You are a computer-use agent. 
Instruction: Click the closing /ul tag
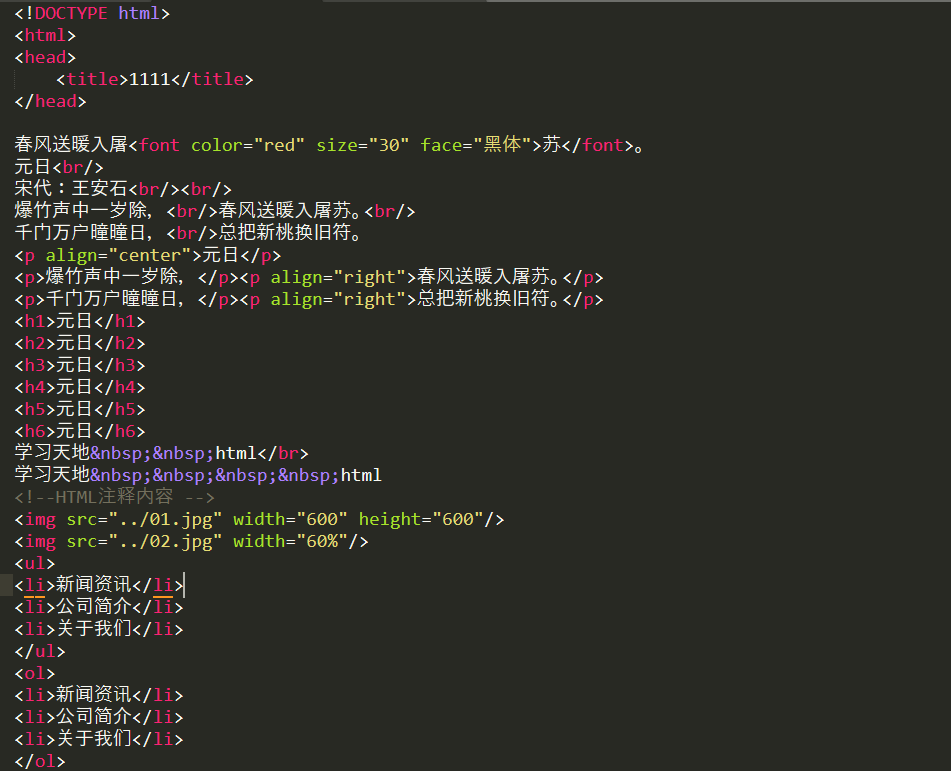pyautogui.click(x=39, y=651)
